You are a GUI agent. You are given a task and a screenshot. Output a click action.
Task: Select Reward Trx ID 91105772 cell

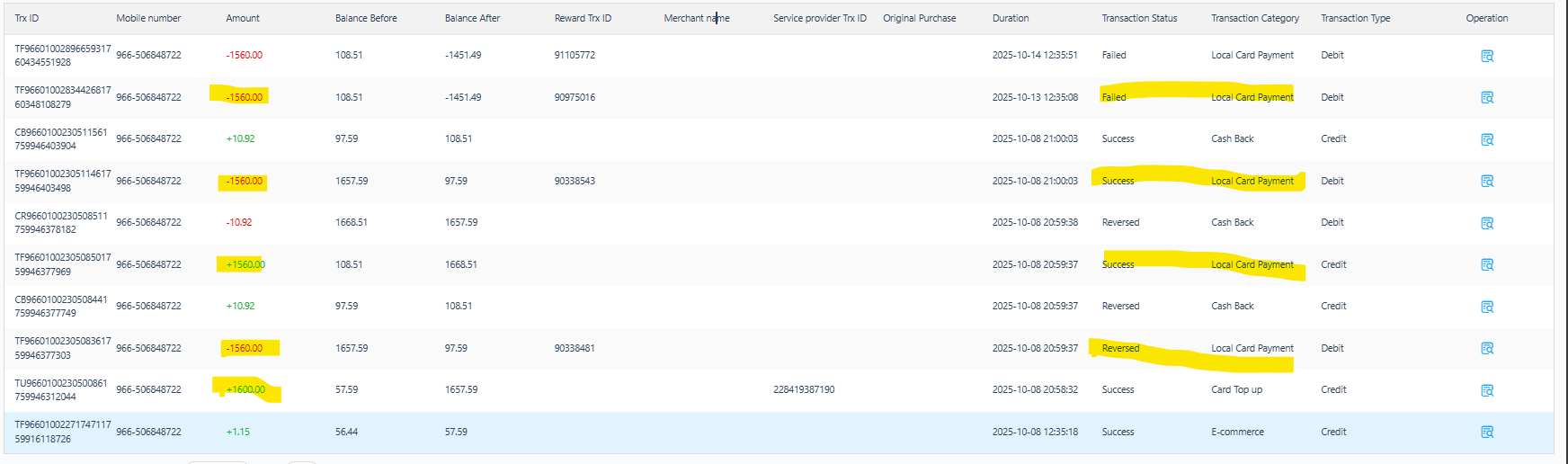[575, 55]
